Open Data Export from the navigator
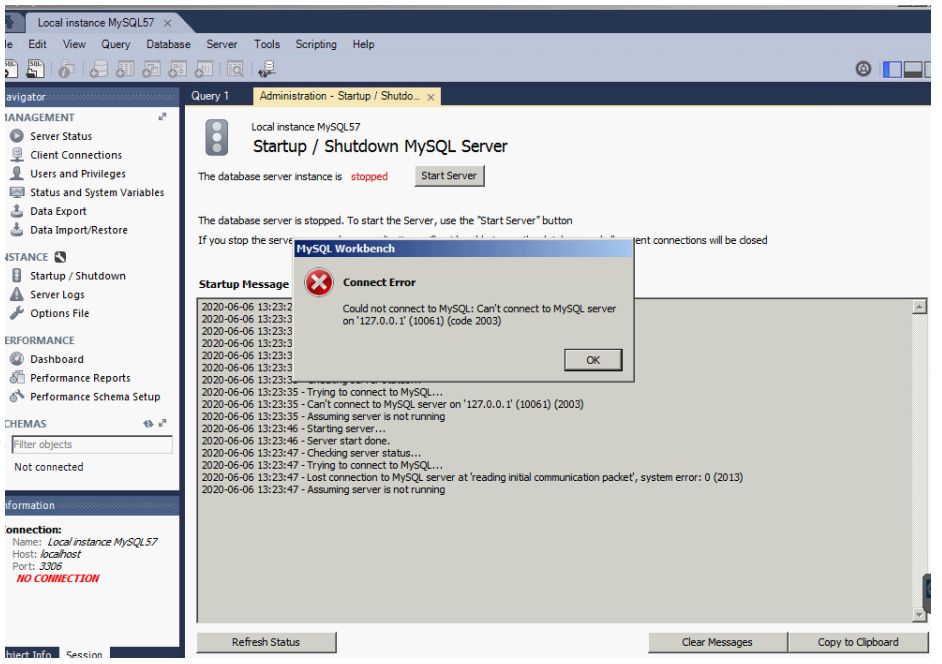 (x=58, y=211)
